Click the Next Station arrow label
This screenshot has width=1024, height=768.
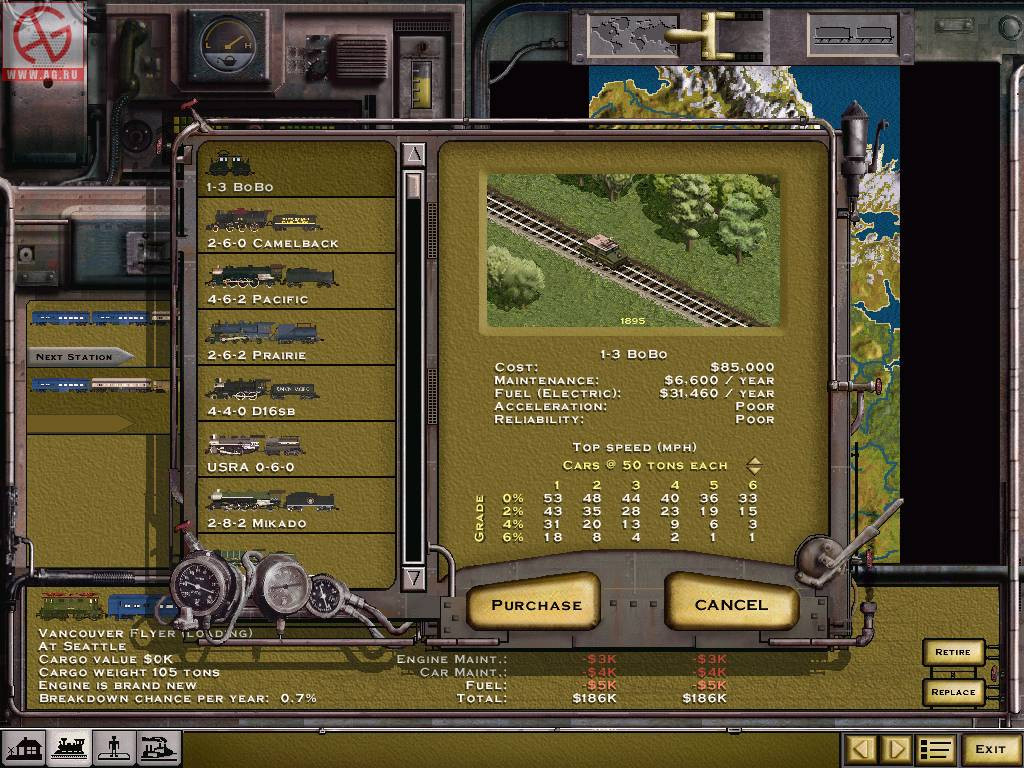(x=81, y=357)
